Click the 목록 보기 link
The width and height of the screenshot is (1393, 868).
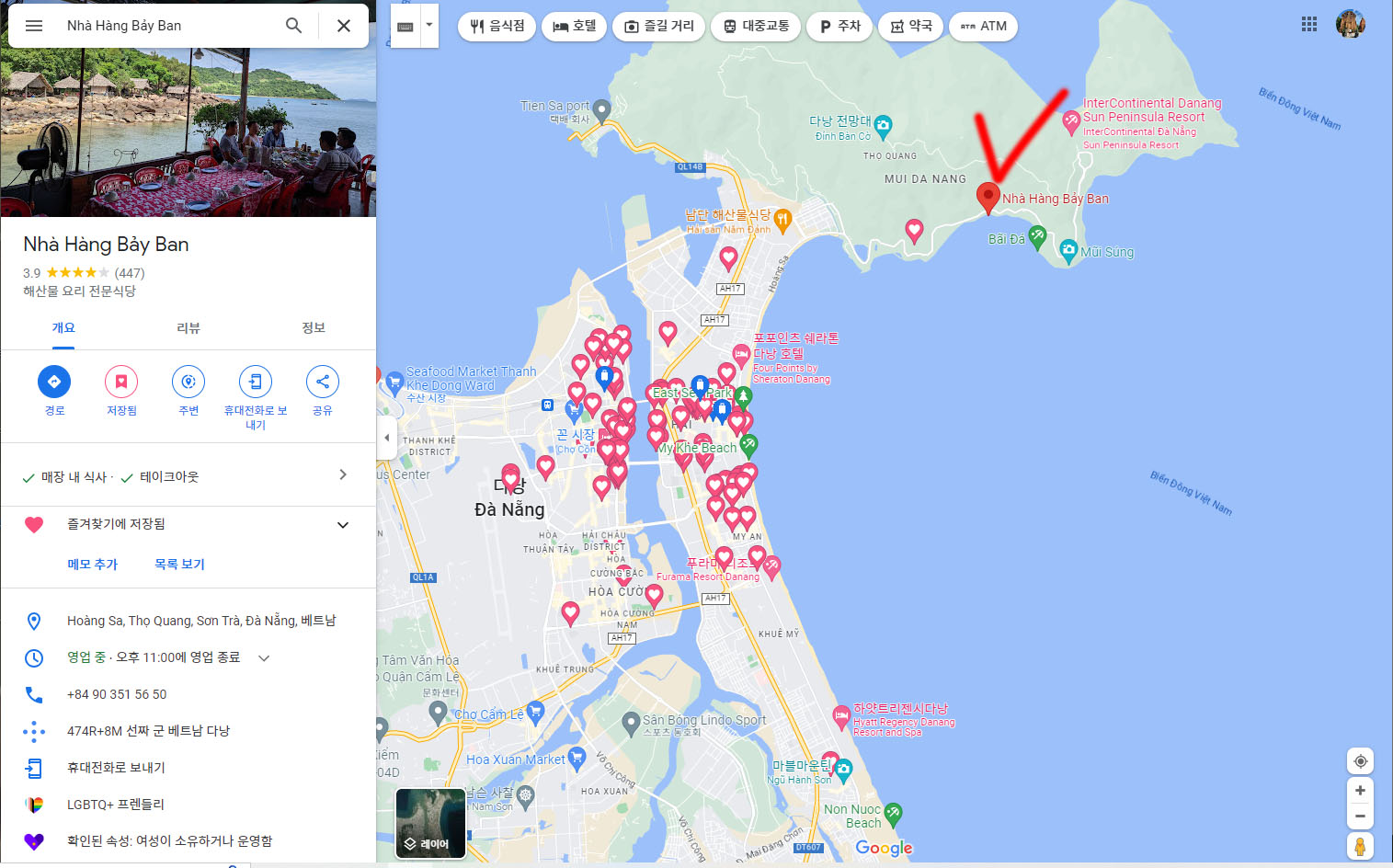[179, 565]
